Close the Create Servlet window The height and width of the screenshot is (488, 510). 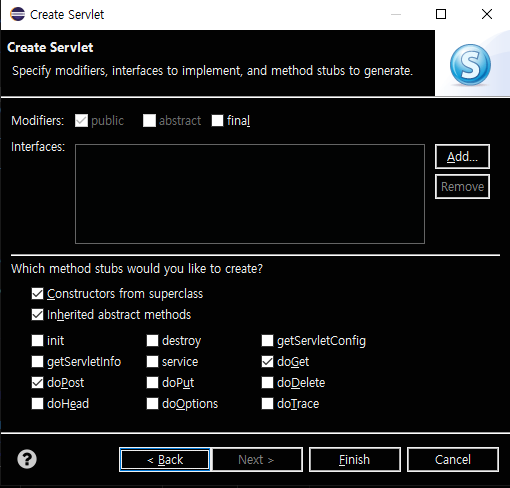[487, 14]
